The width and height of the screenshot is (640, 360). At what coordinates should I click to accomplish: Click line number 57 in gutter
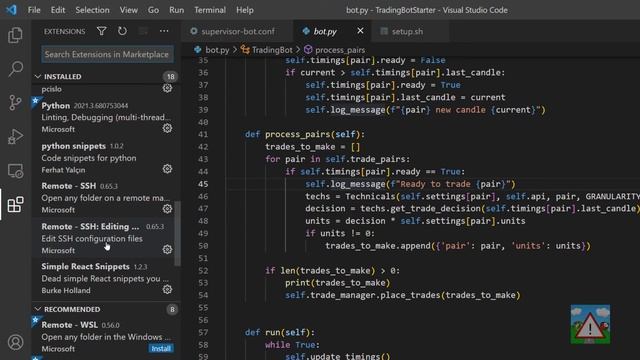pyautogui.click(x=203, y=332)
